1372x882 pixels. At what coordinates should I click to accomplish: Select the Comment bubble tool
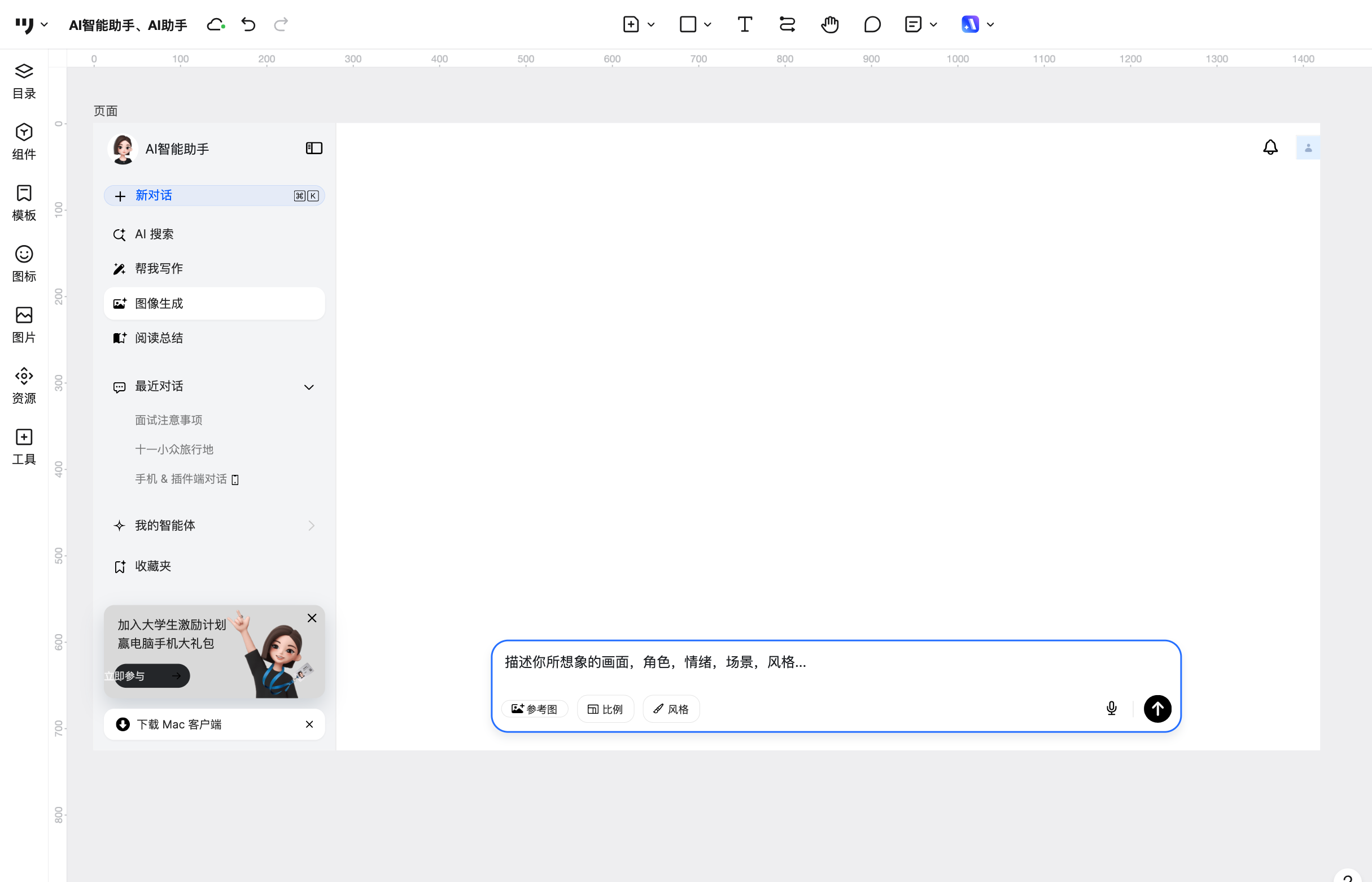pyautogui.click(x=872, y=25)
